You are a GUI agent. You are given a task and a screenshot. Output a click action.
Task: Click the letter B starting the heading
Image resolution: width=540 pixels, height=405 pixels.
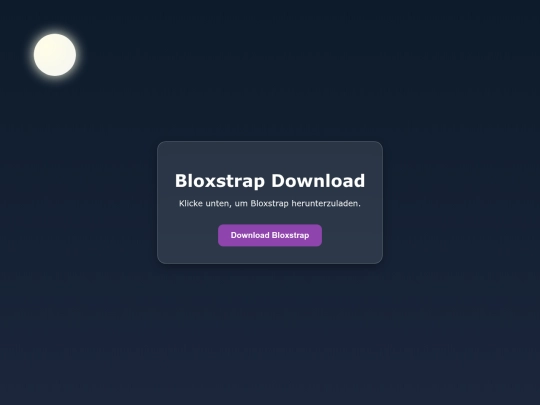click(181, 180)
